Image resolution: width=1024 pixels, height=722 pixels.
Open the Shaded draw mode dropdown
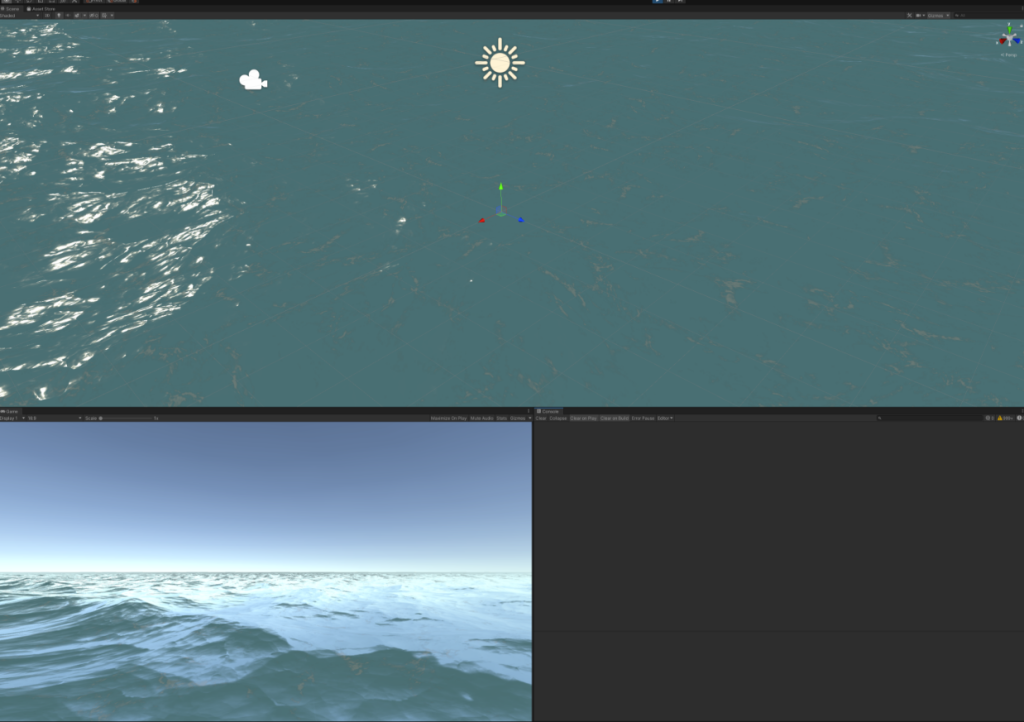click(20, 15)
